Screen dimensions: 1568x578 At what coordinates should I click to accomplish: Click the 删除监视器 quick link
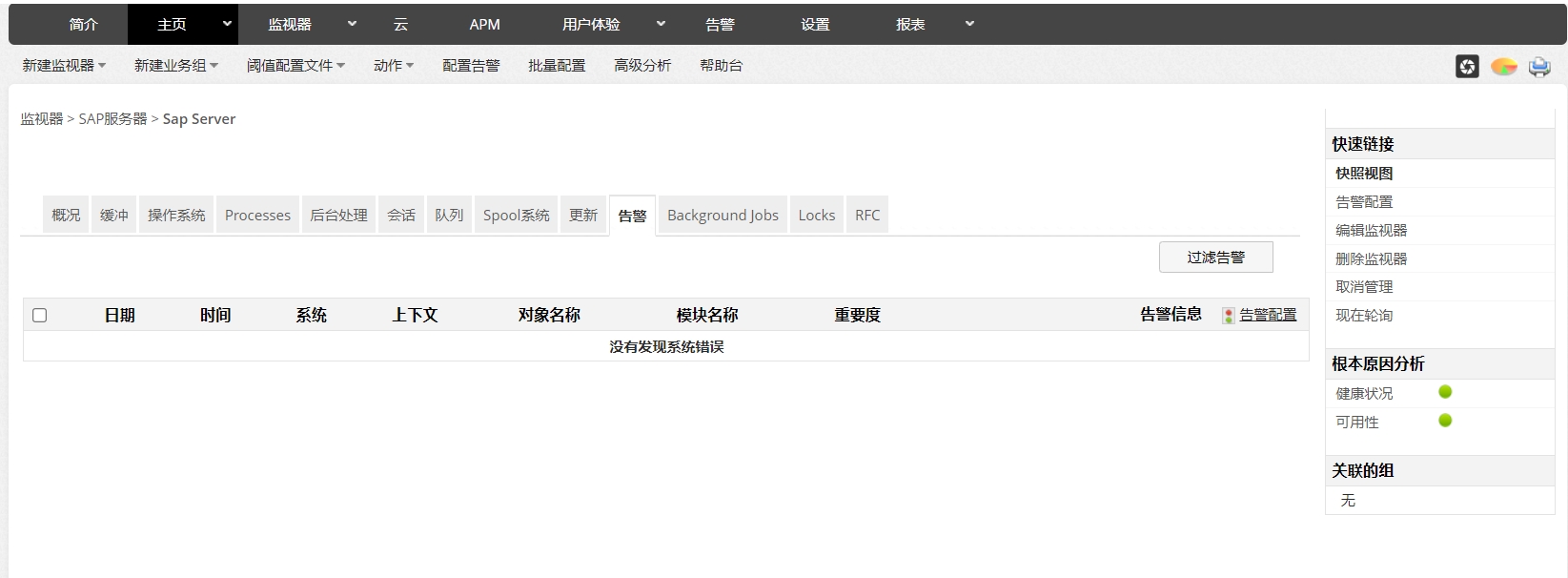1371,259
